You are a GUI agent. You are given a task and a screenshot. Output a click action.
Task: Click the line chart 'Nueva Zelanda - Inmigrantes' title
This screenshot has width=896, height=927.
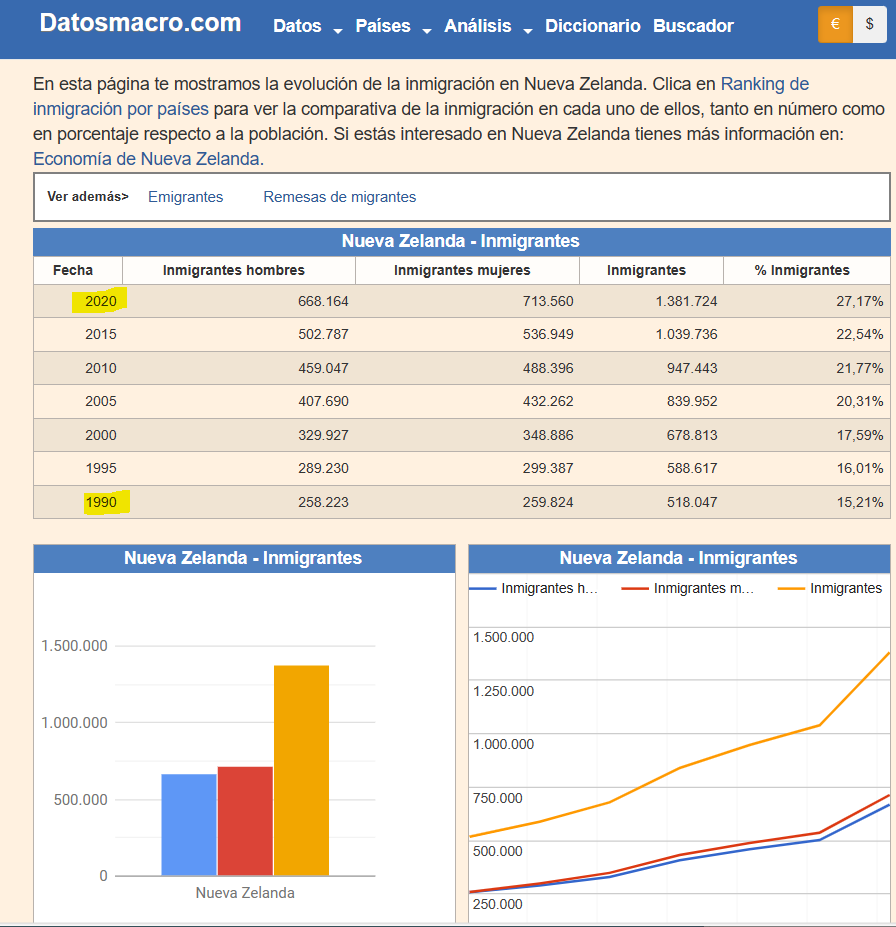tap(679, 558)
